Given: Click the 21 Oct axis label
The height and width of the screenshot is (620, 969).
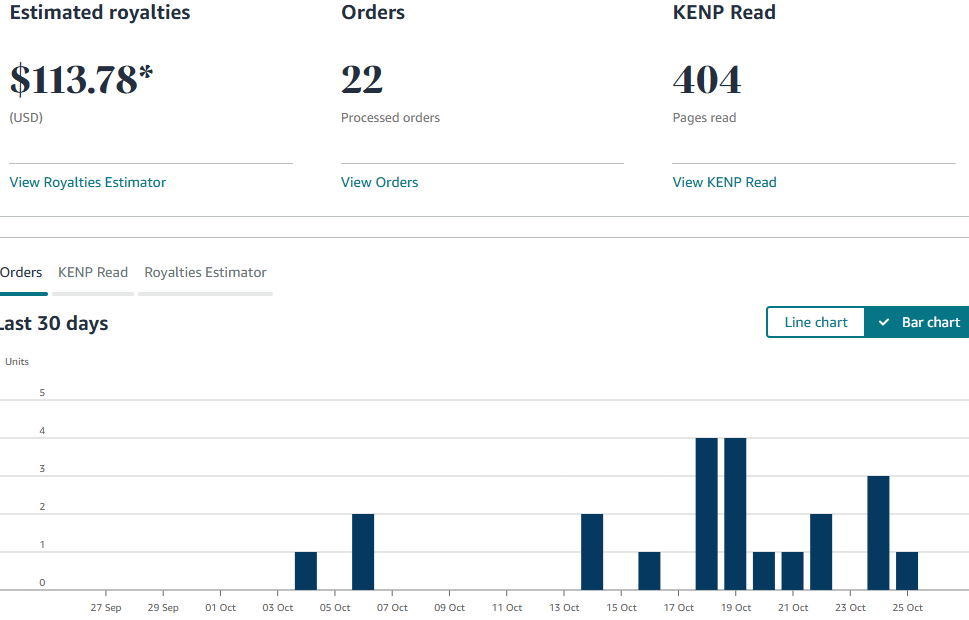Looking at the screenshot, I should click(x=793, y=608).
